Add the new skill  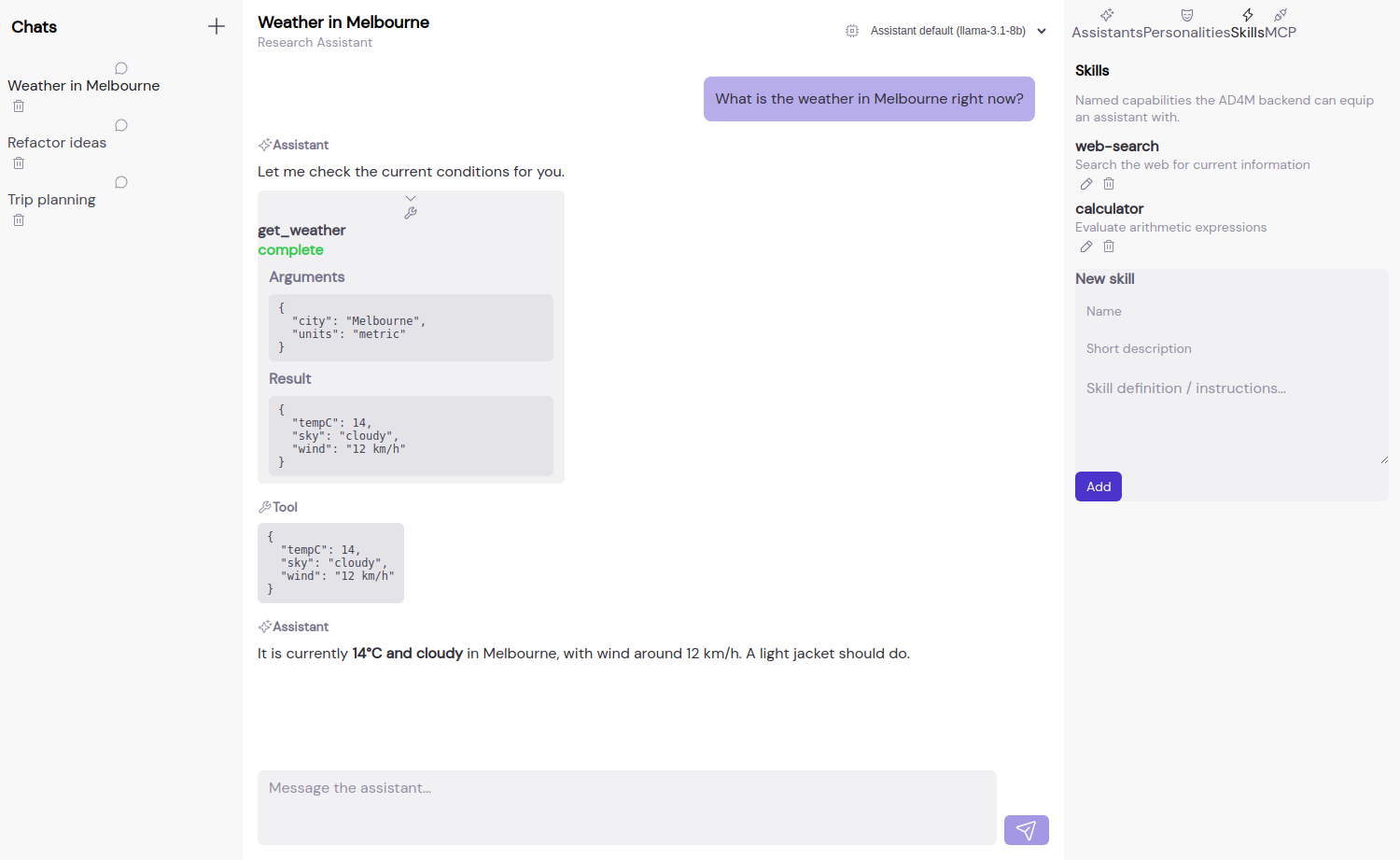point(1099,486)
